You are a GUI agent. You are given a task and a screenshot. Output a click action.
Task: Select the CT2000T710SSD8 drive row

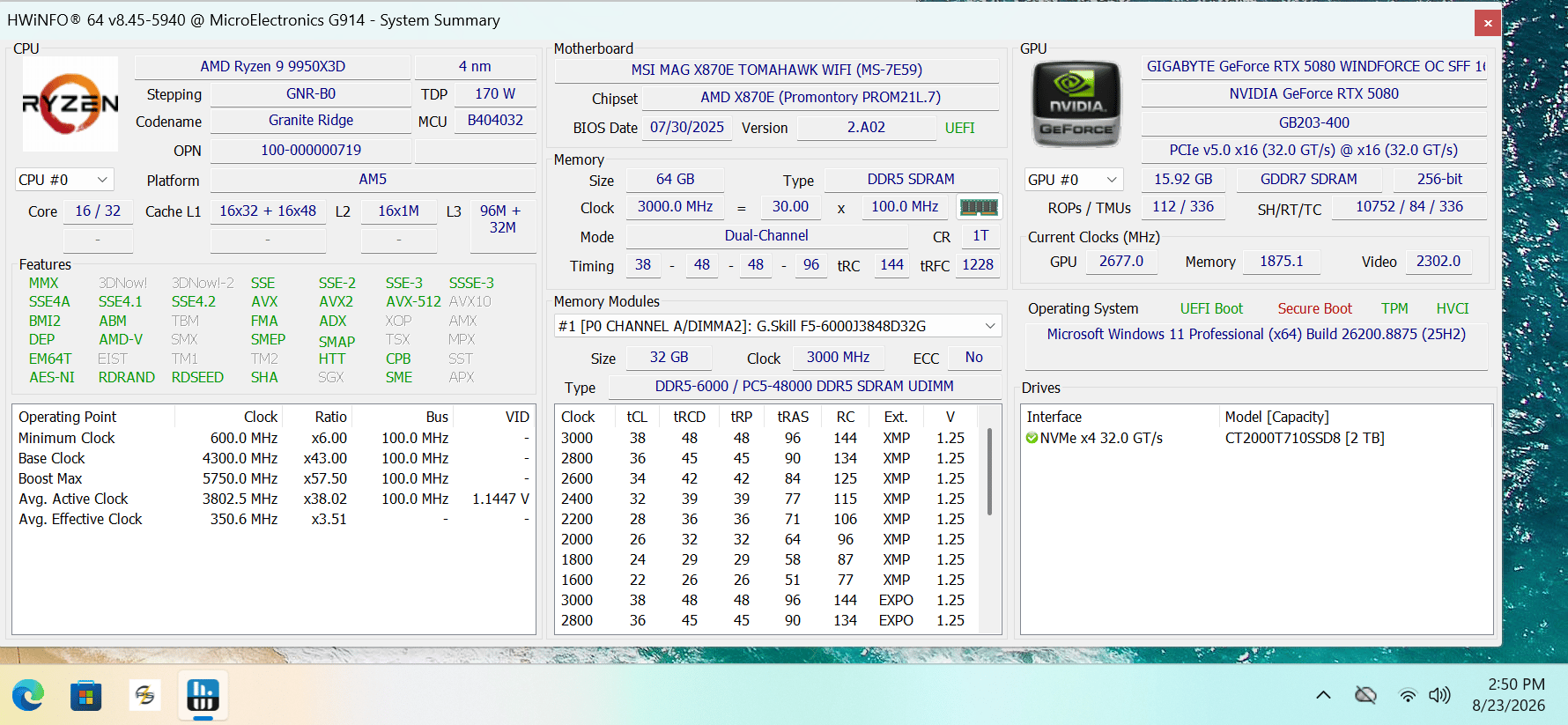coord(1256,439)
